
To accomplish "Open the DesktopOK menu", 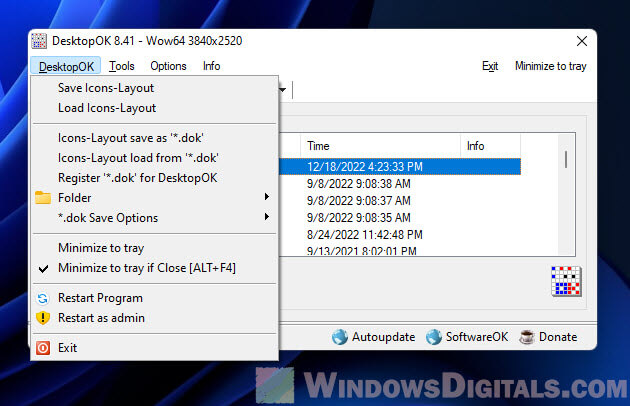I will pyautogui.click(x=66, y=66).
